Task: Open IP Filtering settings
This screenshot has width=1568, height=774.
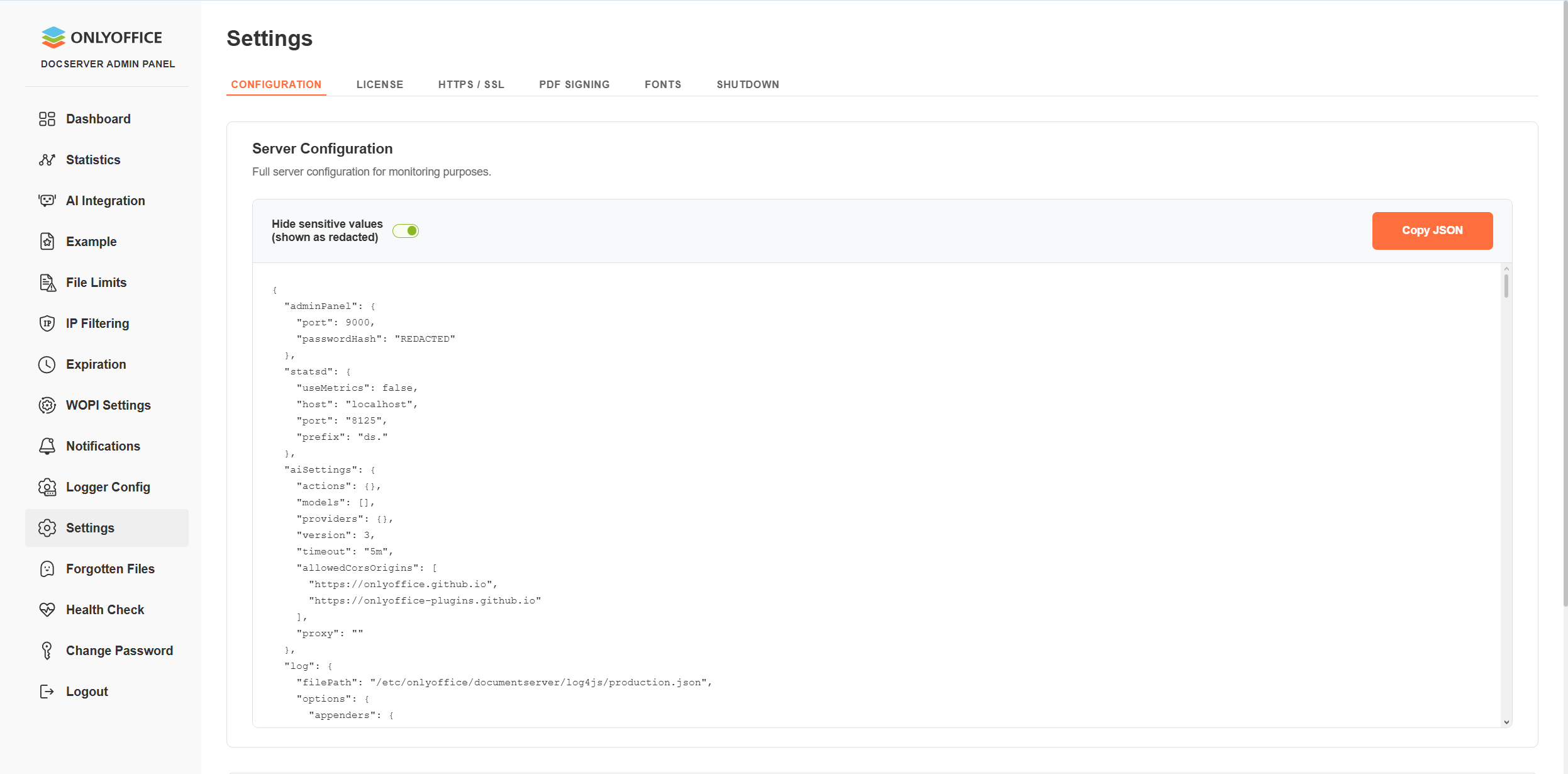Action: (x=97, y=323)
